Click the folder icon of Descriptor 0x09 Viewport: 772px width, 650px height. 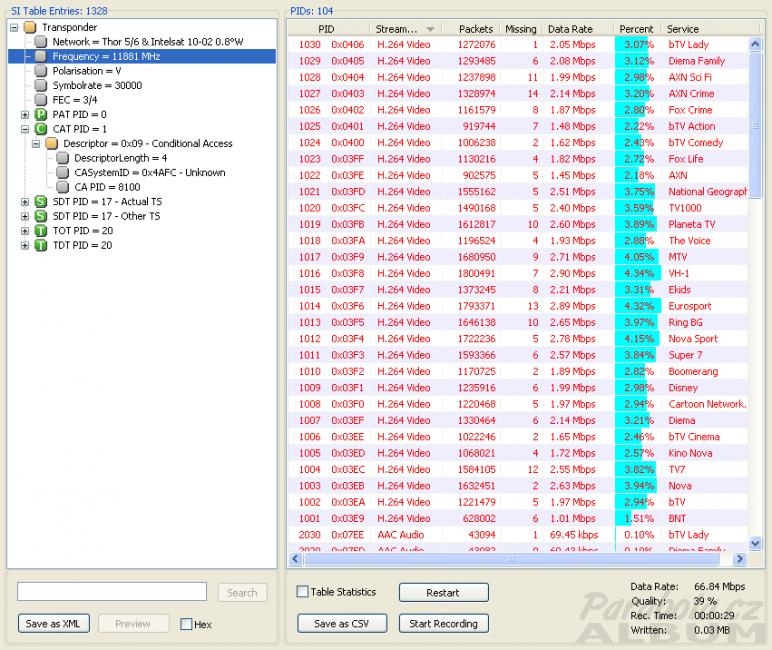point(52,143)
